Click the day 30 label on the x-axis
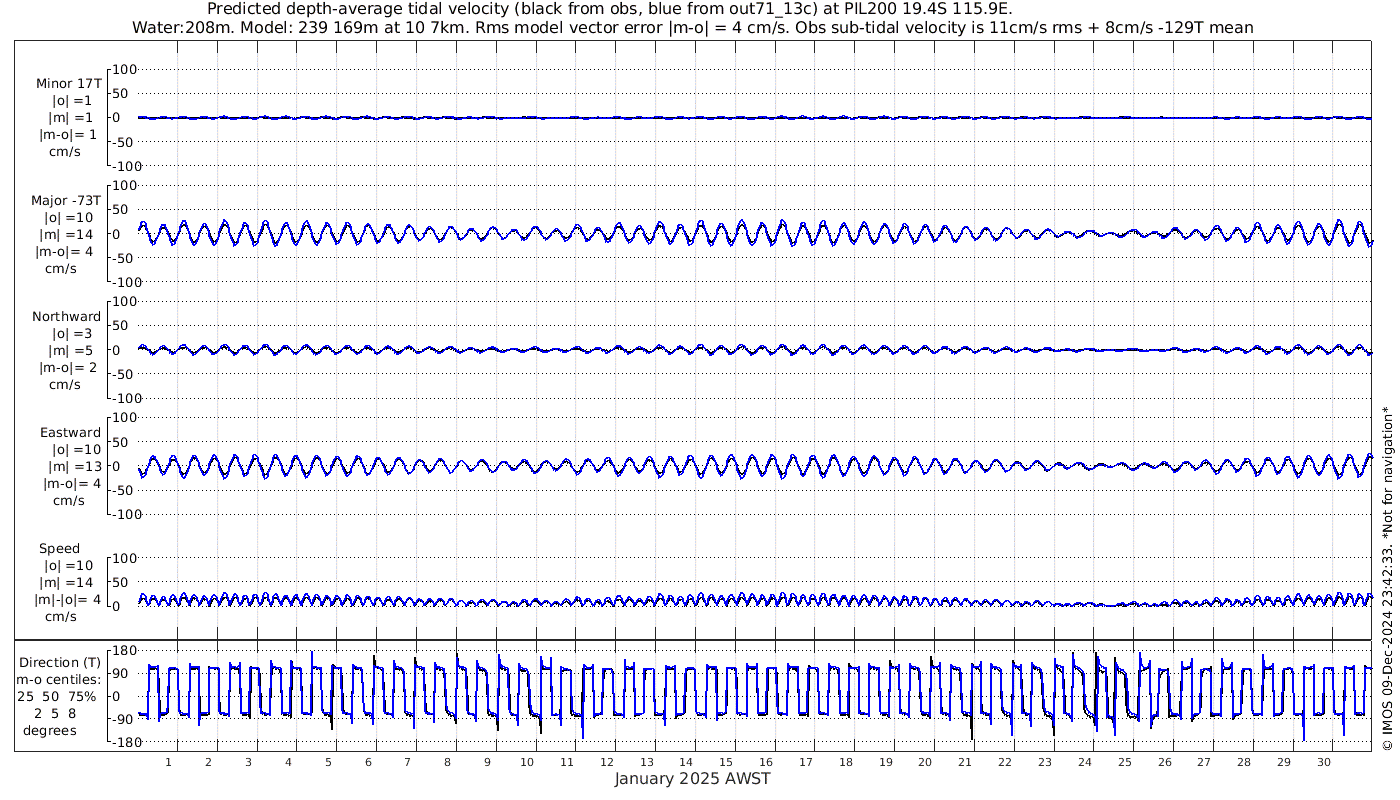 pos(1324,762)
